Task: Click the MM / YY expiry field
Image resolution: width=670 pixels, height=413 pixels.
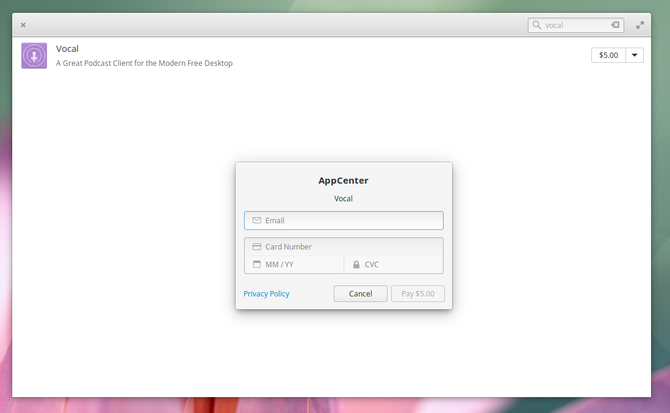Action: (x=294, y=264)
